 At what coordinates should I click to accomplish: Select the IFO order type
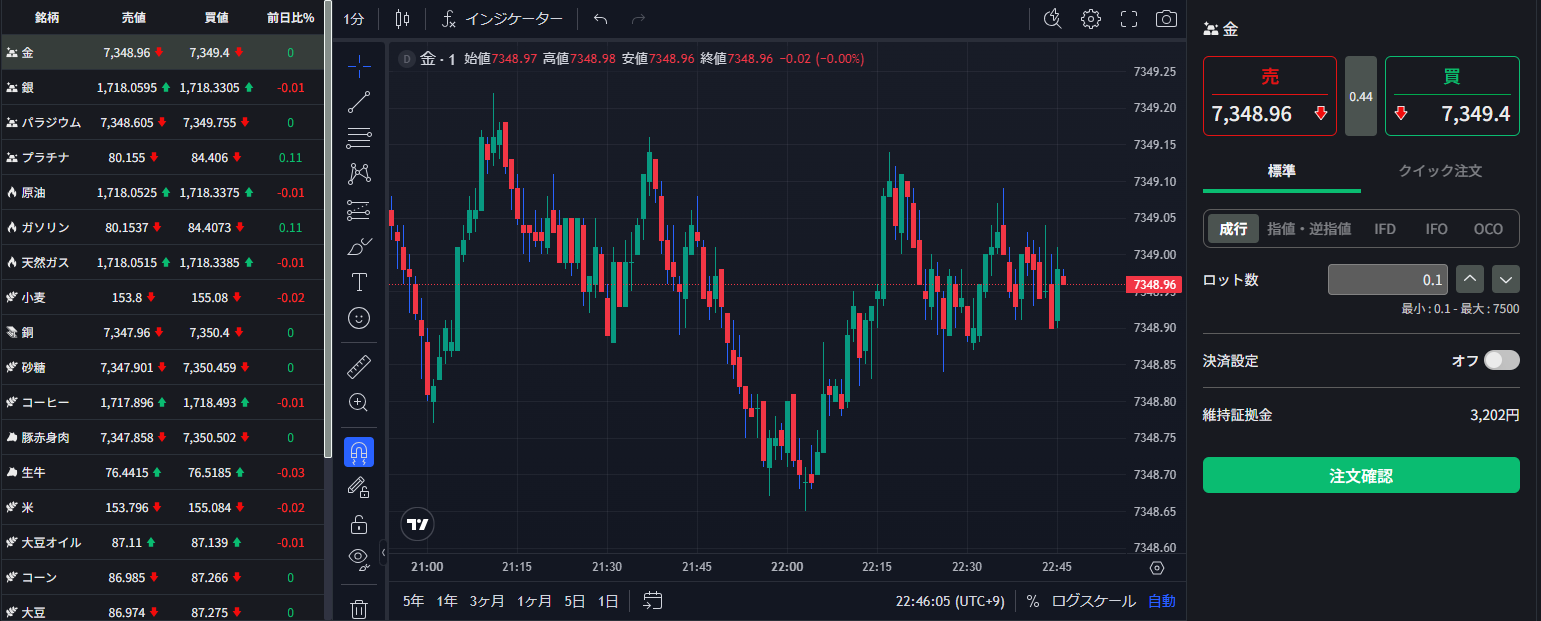coord(1436,229)
